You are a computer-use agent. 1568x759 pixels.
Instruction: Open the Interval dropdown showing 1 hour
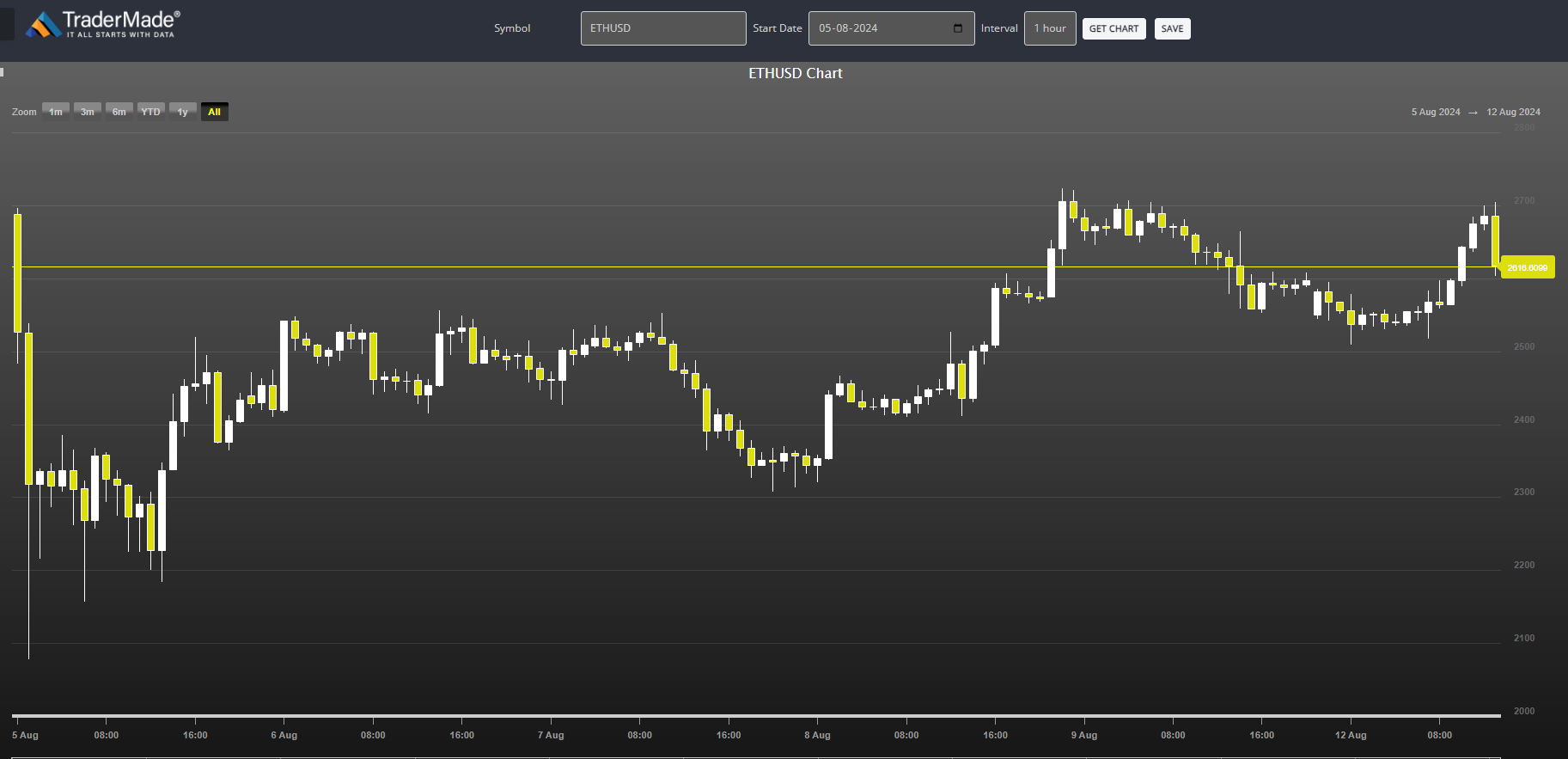pyautogui.click(x=1050, y=28)
